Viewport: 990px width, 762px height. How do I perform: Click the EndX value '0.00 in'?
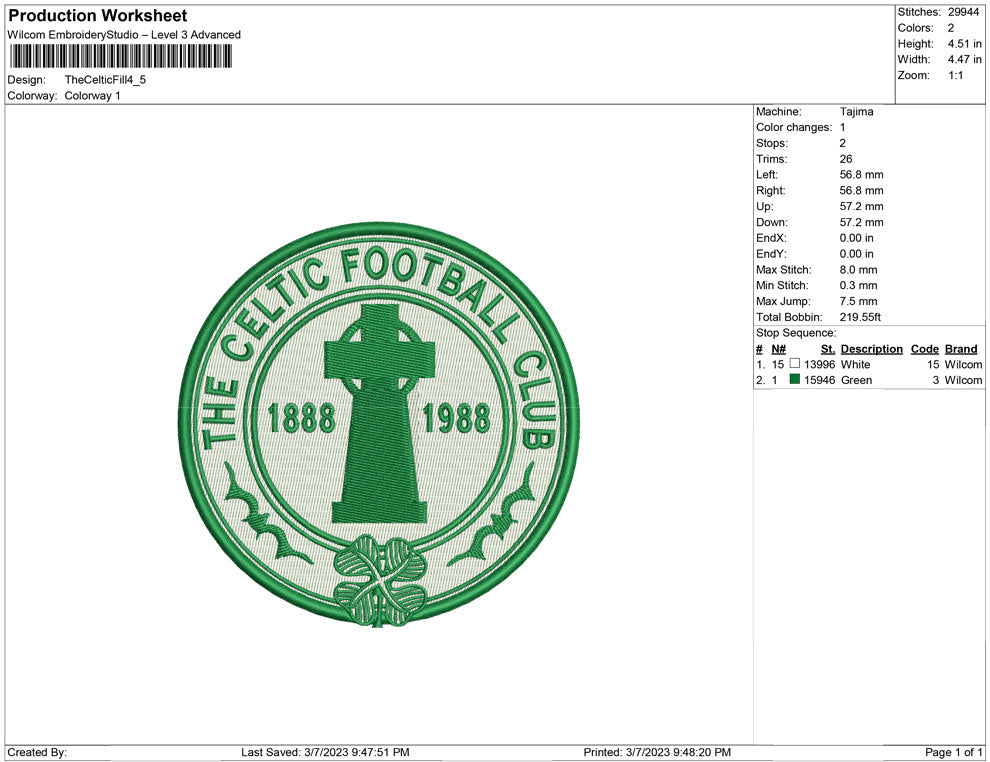pos(857,238)
